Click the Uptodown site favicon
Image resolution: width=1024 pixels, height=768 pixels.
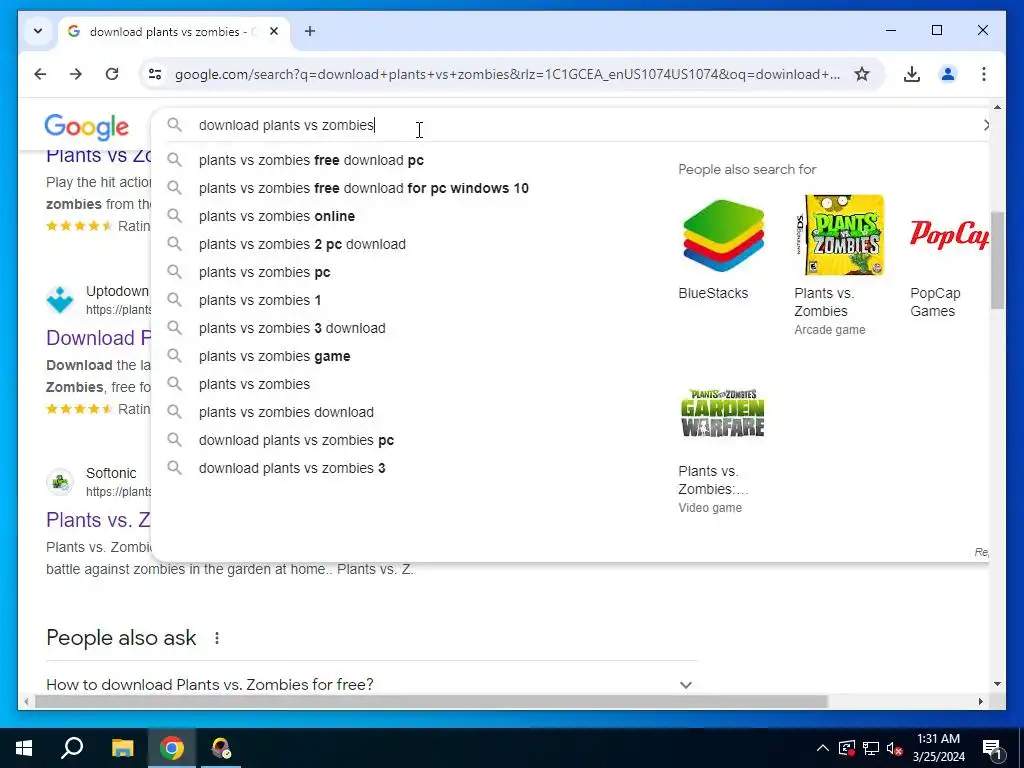[60, 300]
